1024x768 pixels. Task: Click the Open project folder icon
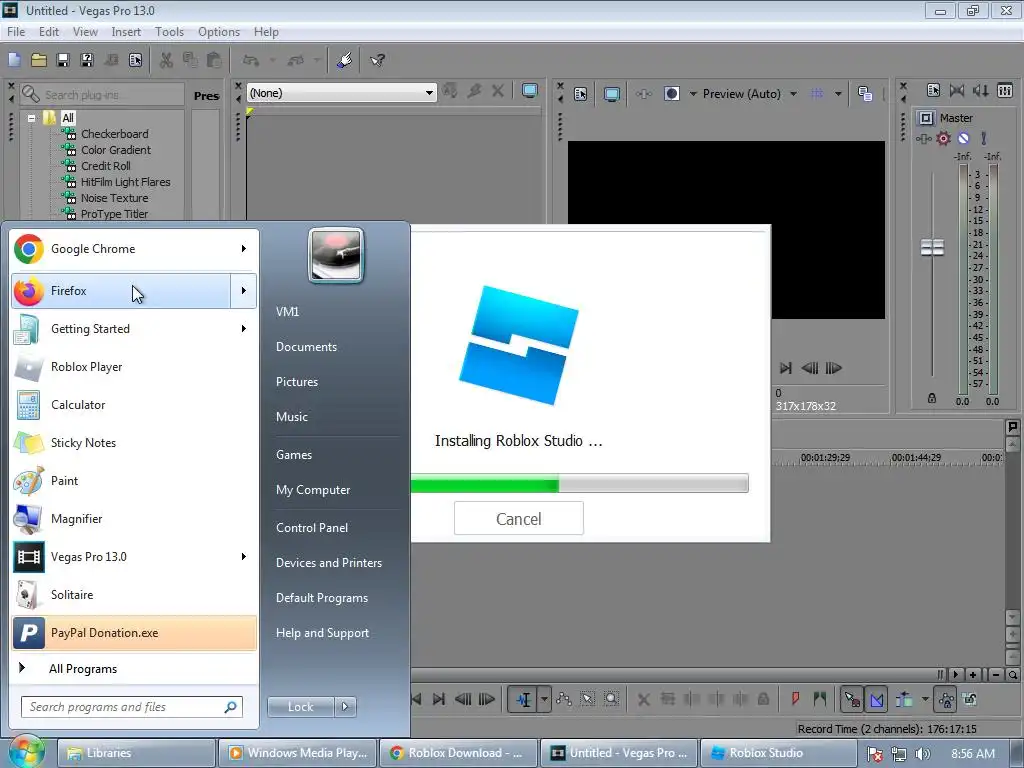click(39, 60)
